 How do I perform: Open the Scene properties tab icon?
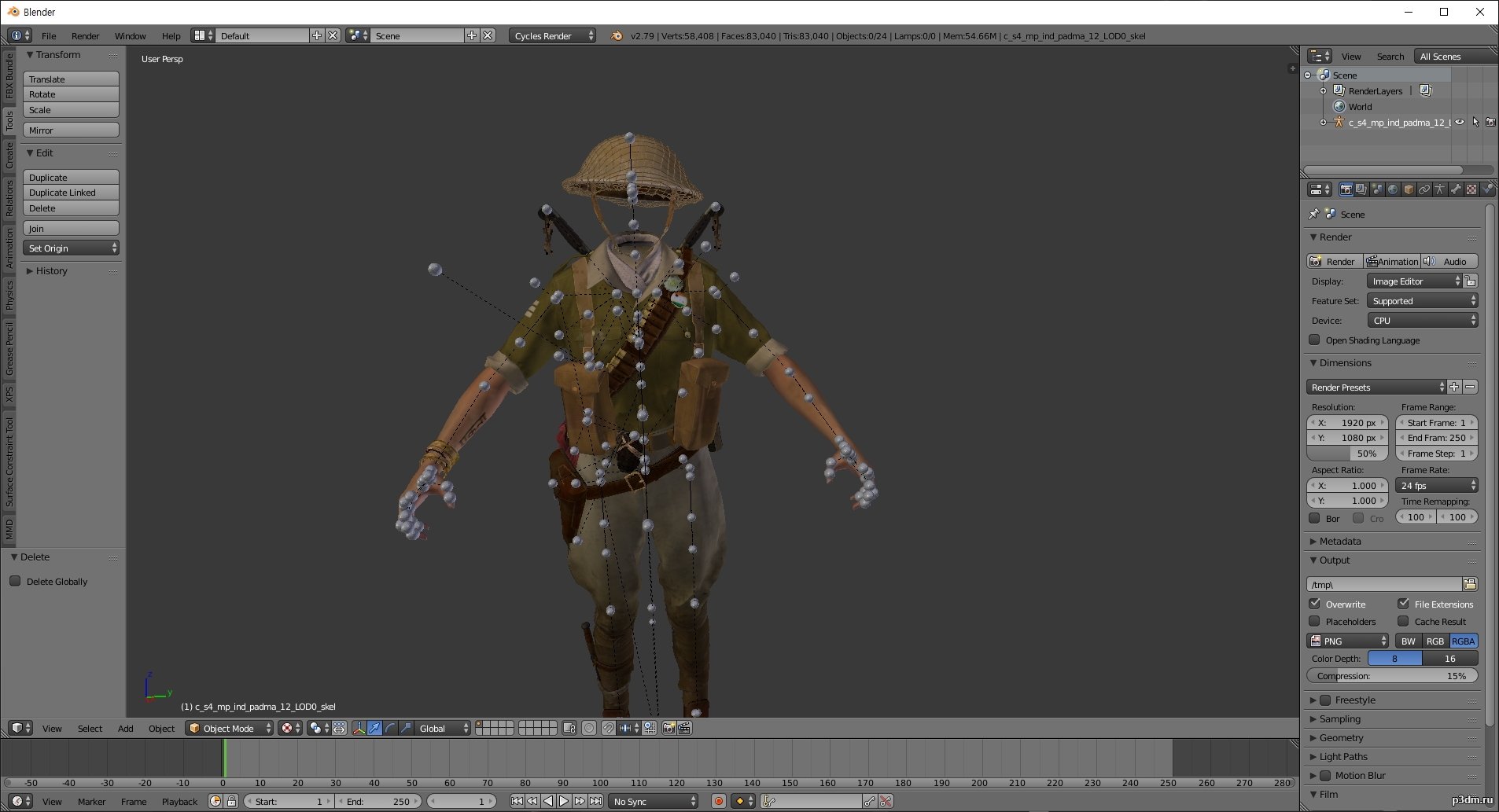[1377, 189]
